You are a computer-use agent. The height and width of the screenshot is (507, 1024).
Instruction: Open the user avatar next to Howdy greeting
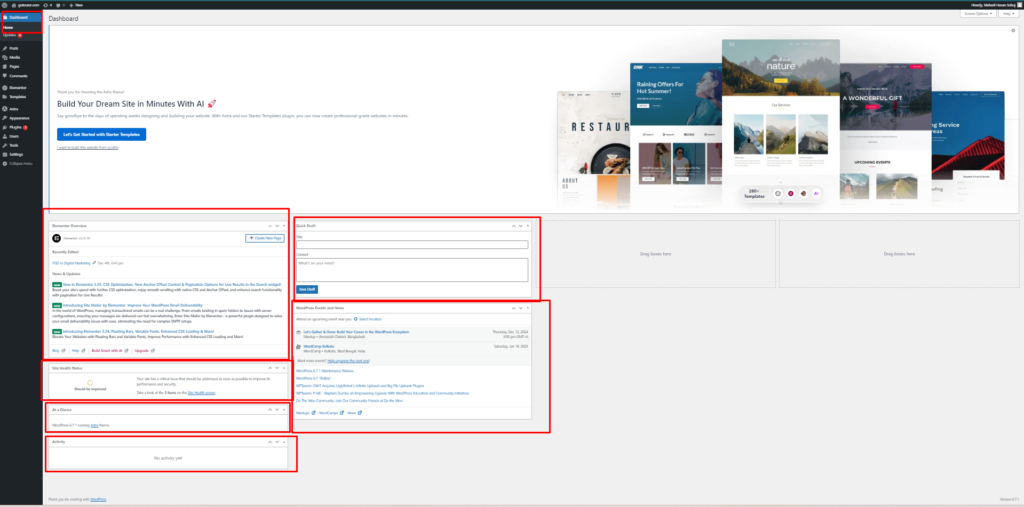click(1019, 5)
